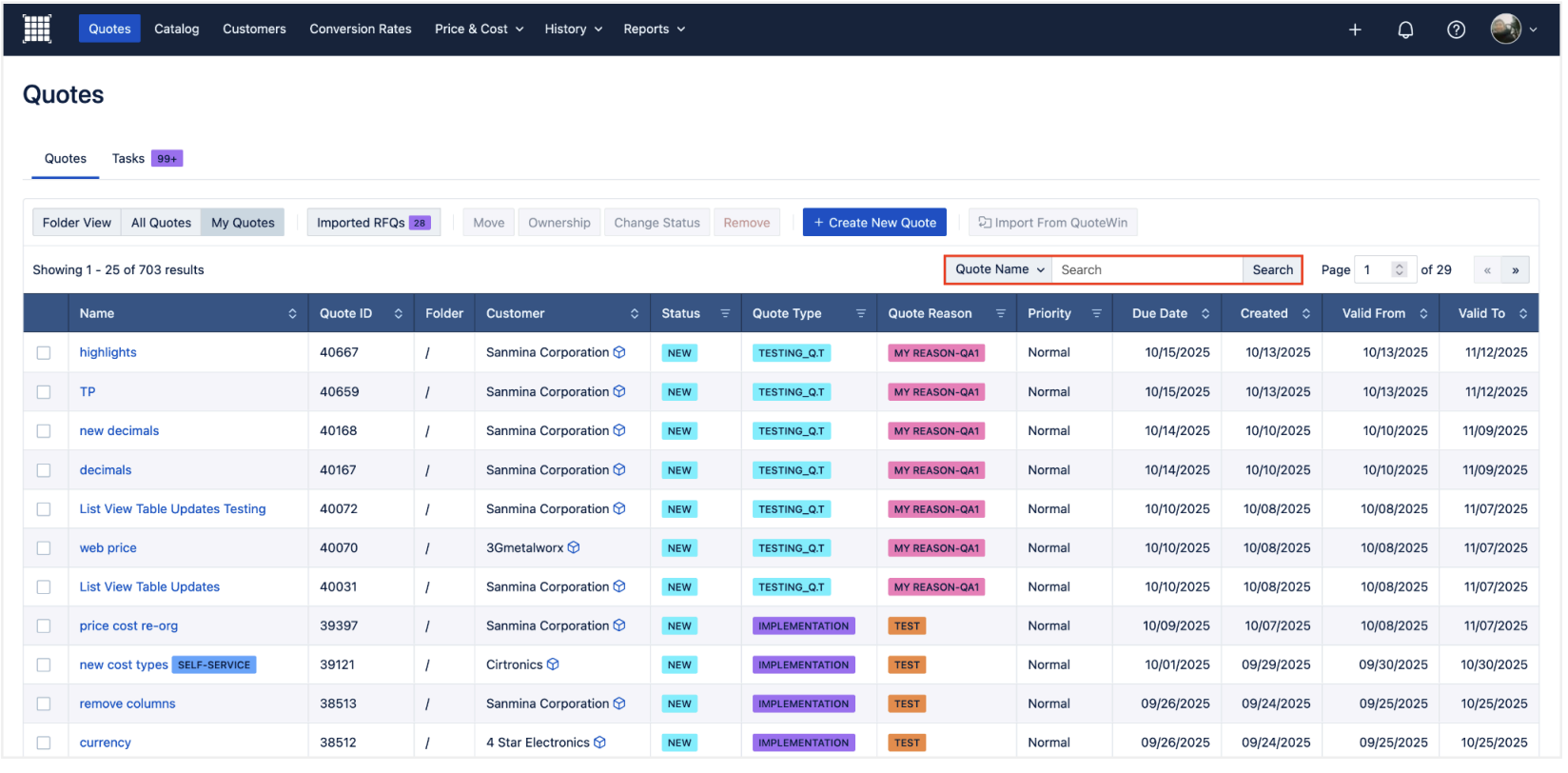Screen dimensions: 1568x773
Task: Open the user profile avatar
Action: click(x=1504, y=30)
